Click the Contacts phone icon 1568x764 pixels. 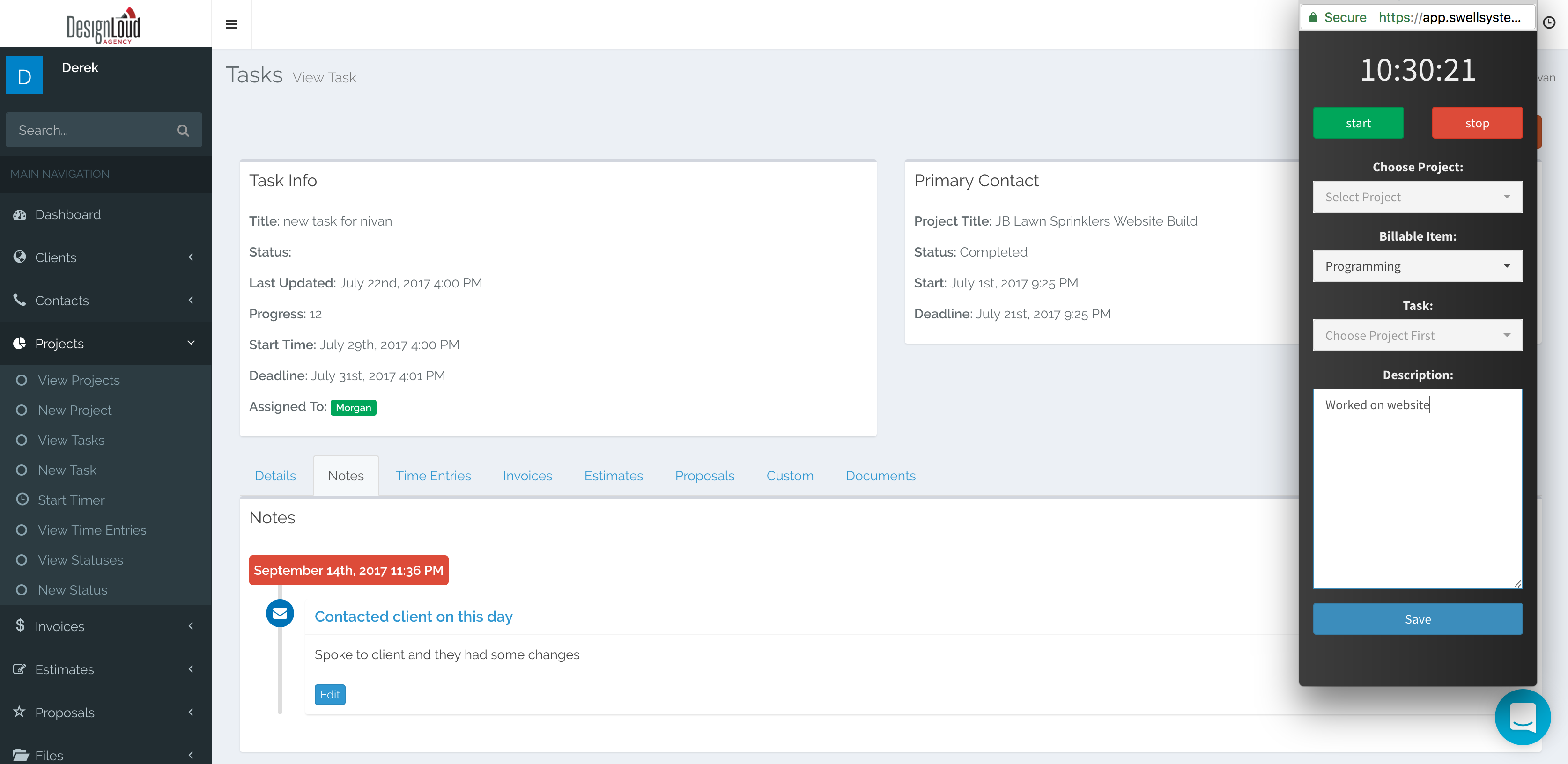(20, 300)
